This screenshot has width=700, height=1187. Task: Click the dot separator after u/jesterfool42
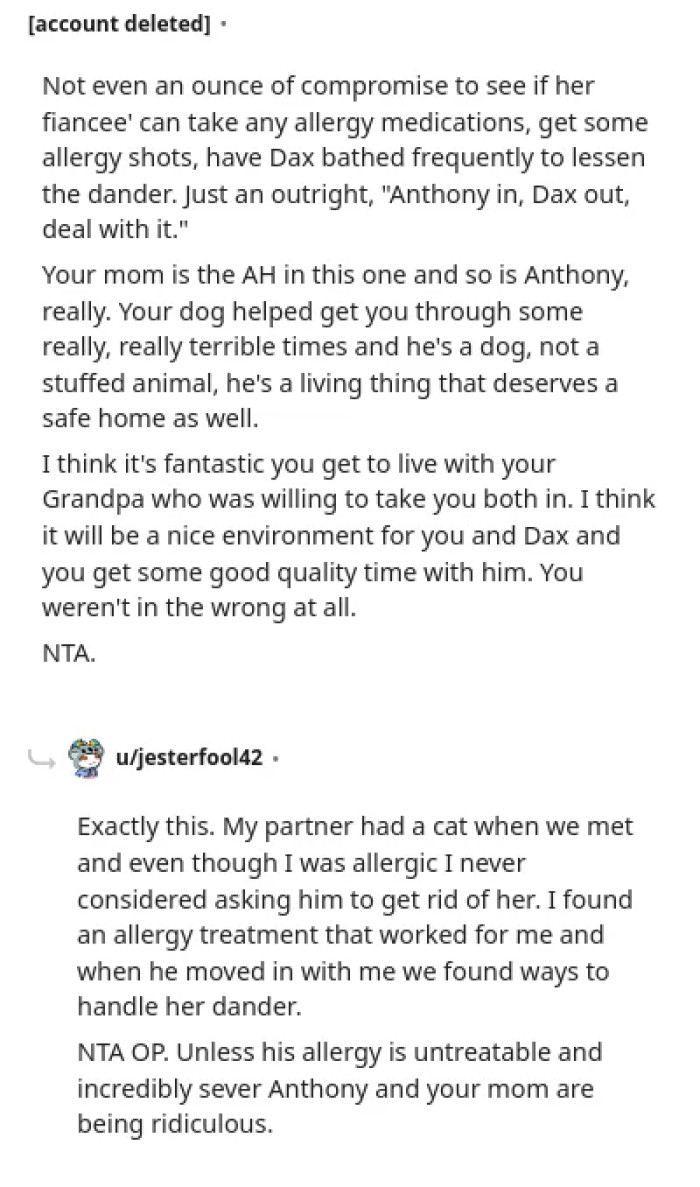(276, 758)
